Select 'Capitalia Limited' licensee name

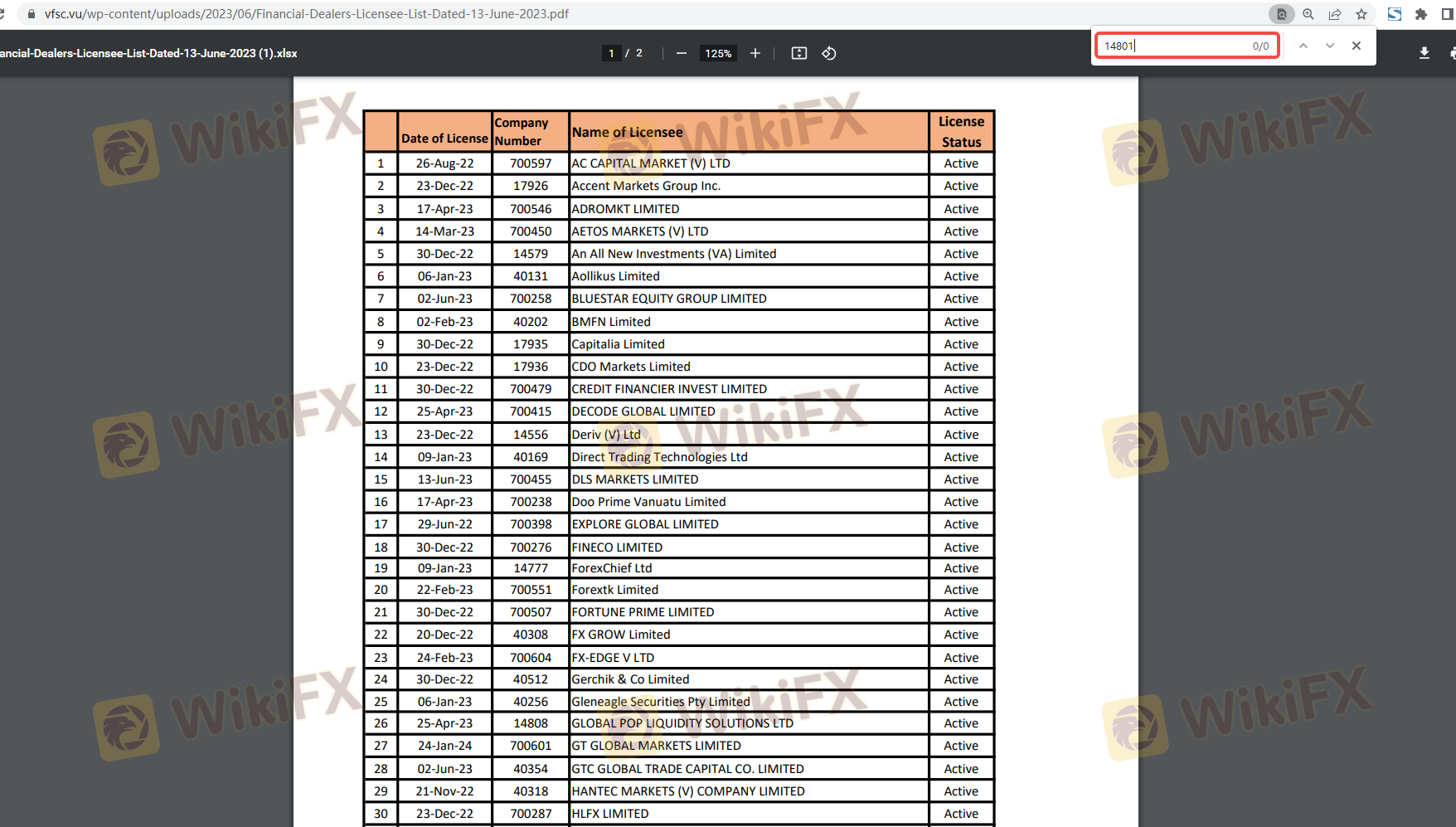coord(619,344)
